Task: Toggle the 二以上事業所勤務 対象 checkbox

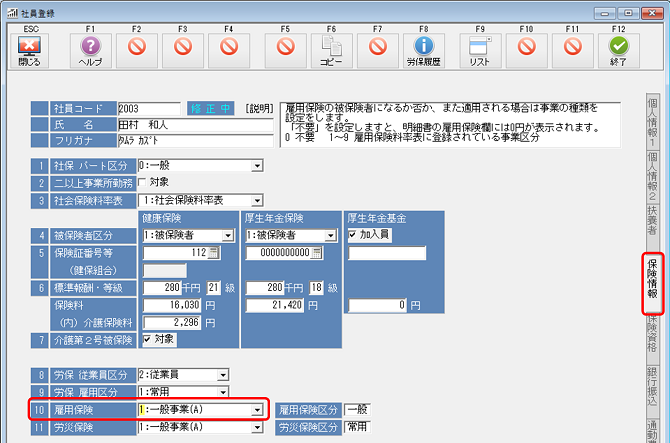Action: coord(141,183)
